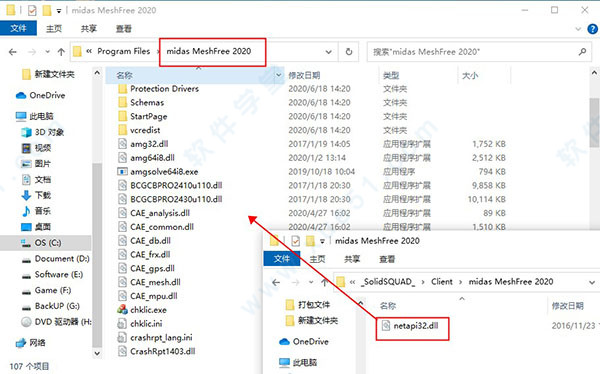Viewport: 600px width, 374px height.
Task: Click _SolidSQUAD_ in second window's path
Action: (x=388, y=282)
